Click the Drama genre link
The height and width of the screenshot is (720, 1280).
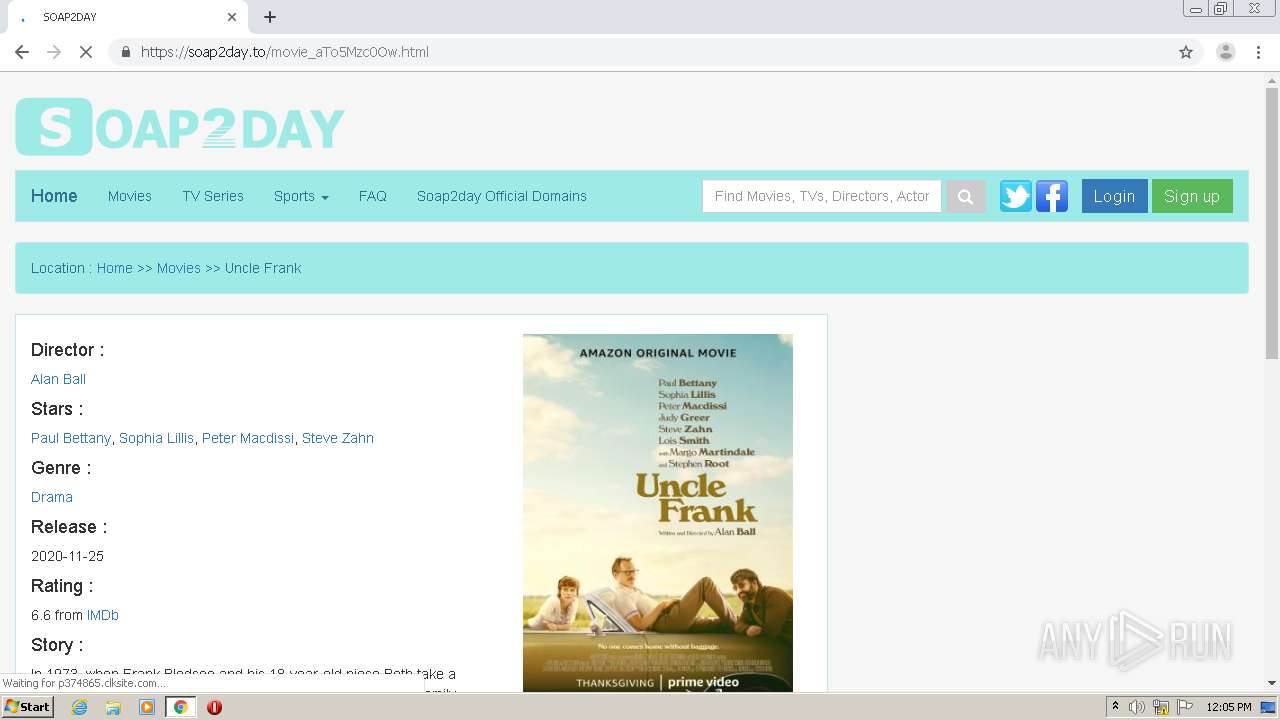pos(52,497)
